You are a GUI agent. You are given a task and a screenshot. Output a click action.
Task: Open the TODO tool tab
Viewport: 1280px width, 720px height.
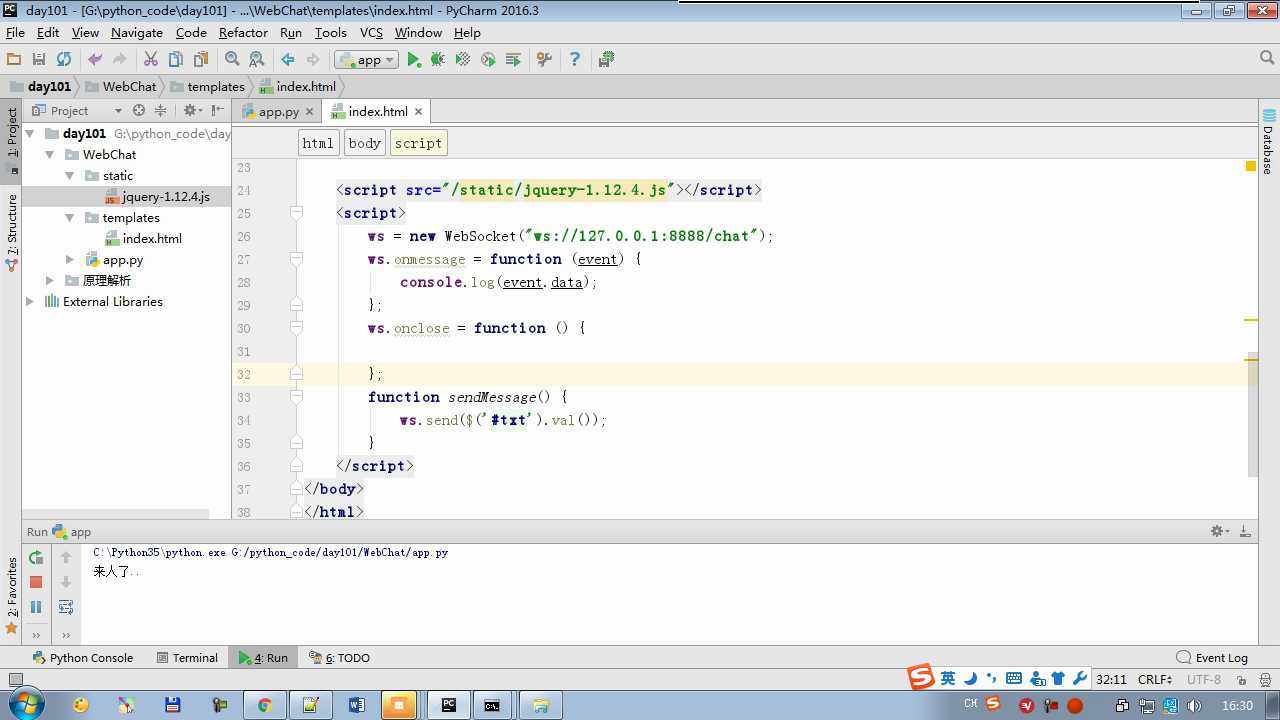pos(340,657)
